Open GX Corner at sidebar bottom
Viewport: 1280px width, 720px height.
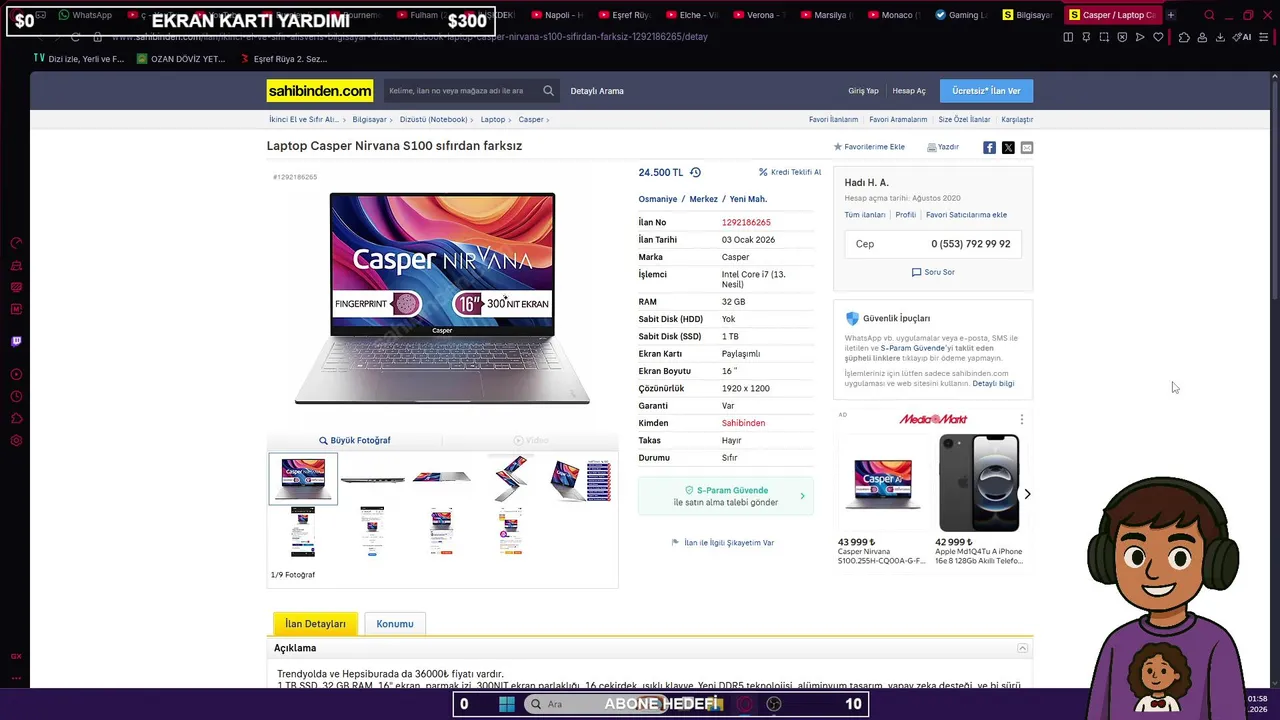click(x=16, y=656)
